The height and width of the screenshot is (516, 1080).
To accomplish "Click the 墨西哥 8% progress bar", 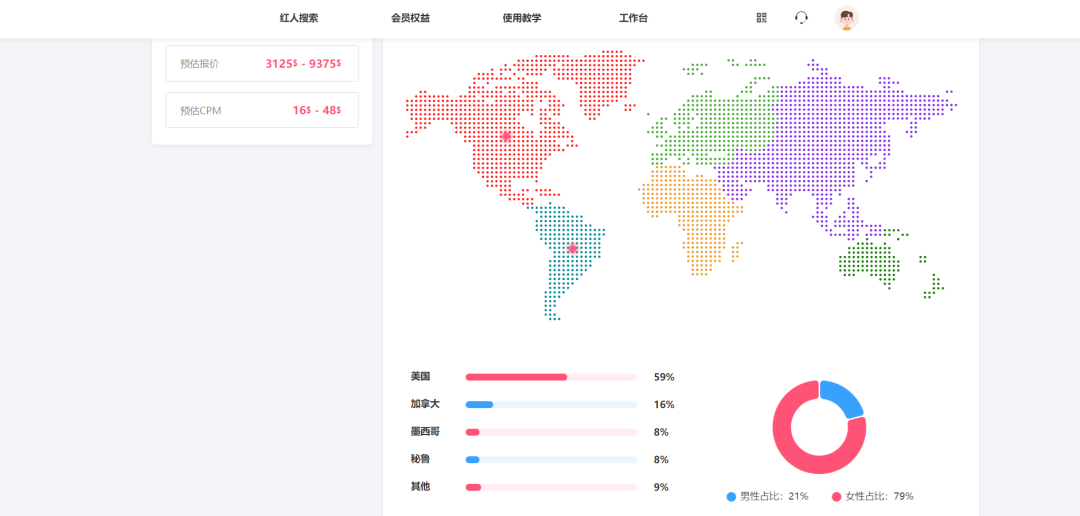I will pos(551,432).
